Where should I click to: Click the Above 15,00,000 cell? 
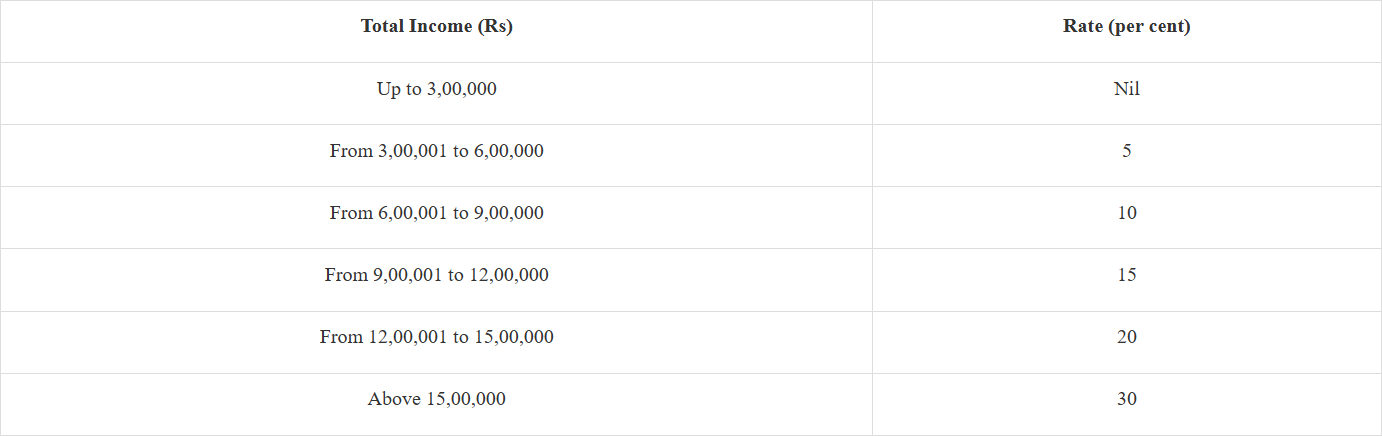436,403
